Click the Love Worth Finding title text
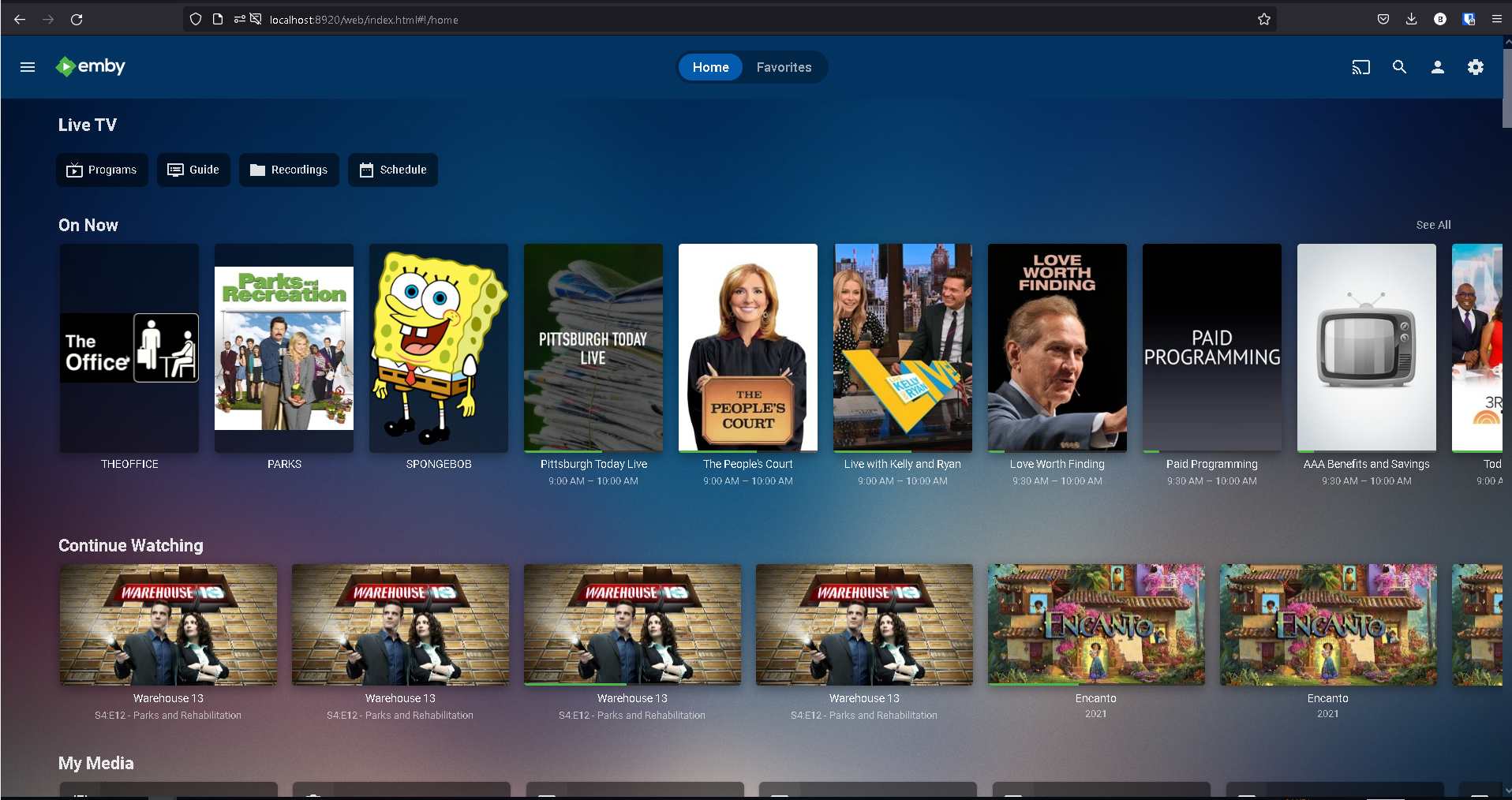The width and height of the screenshot is (1512, 800). (x=1057, y=464)
